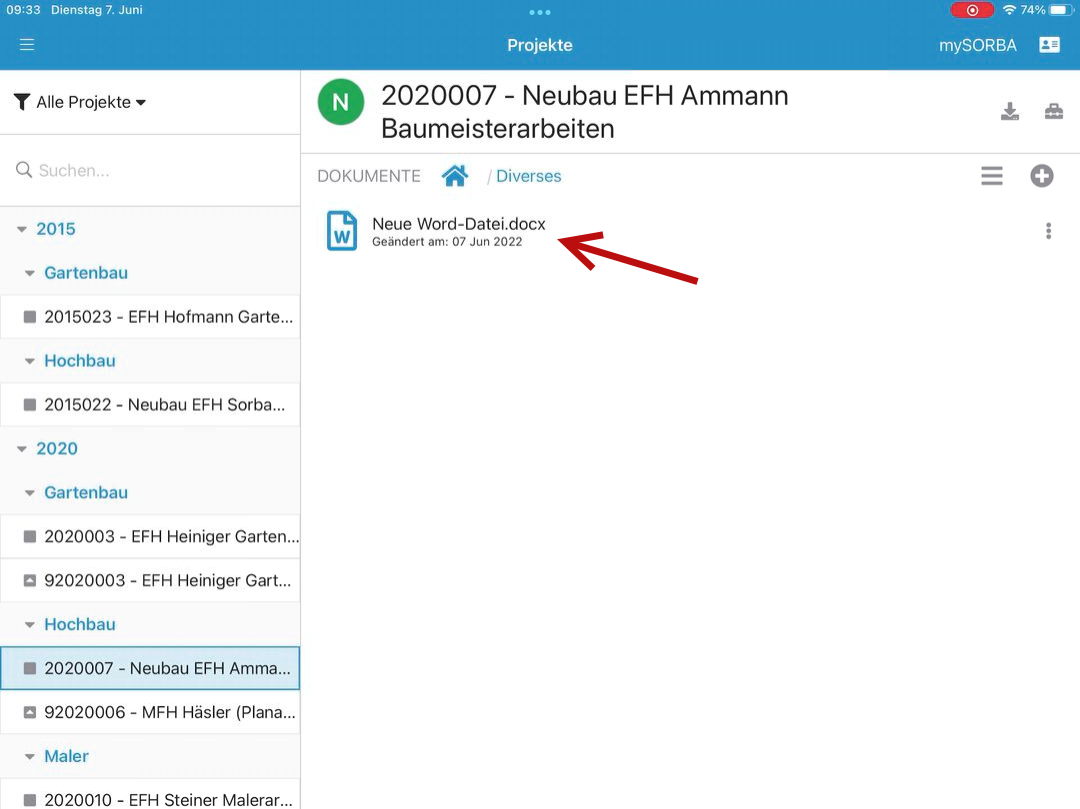The width and height of the screenshot is (1080, 809).
Task: Add a new document with plus icon
Action: point(1042,176)
